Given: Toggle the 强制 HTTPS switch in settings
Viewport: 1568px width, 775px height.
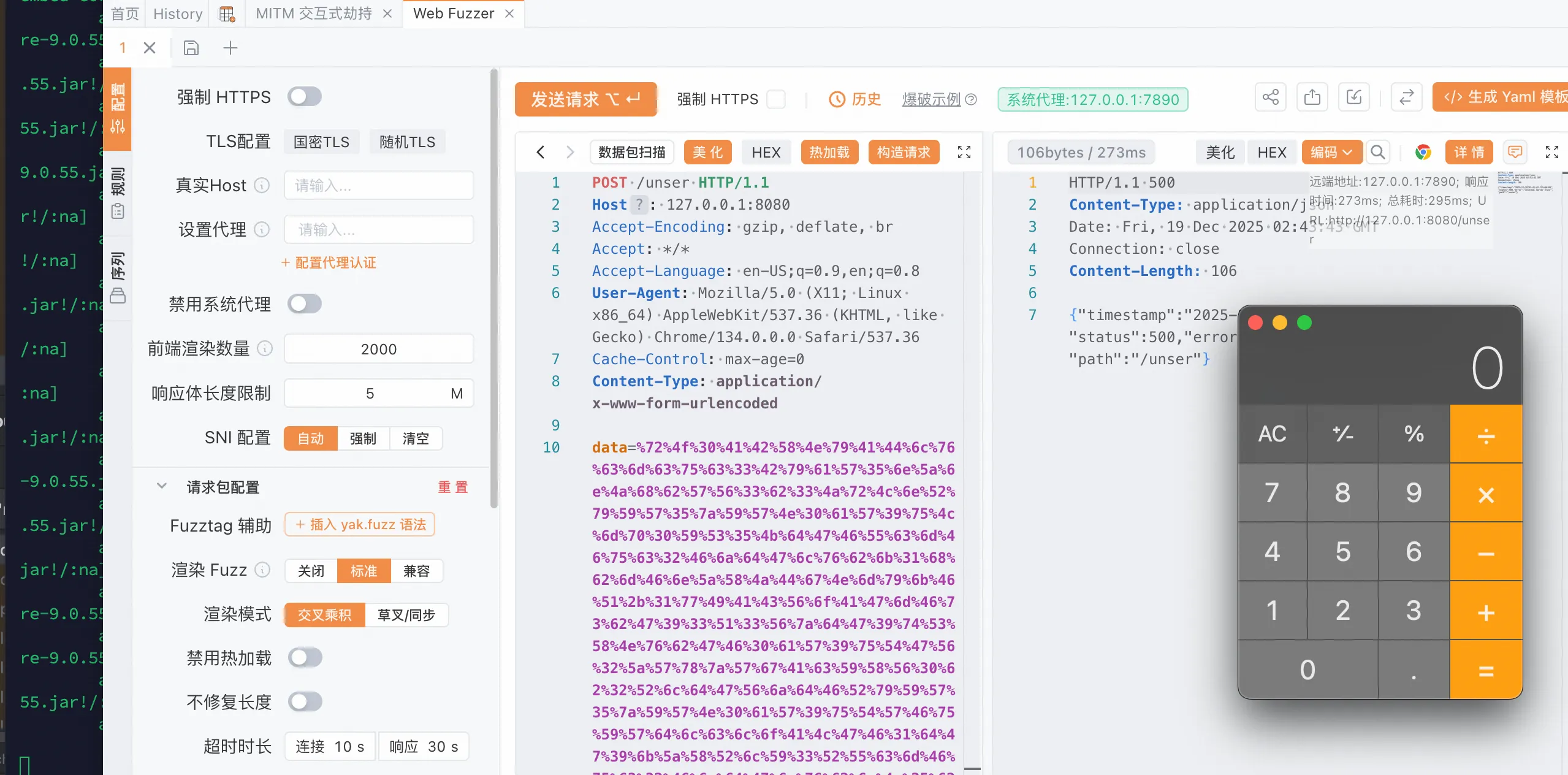Looking at the screenshot, I should pos(305,97).
